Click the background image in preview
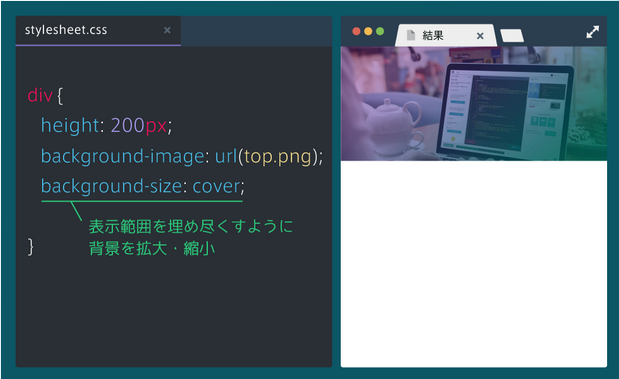The image size is (619, 379). click(x=474, y=103)
